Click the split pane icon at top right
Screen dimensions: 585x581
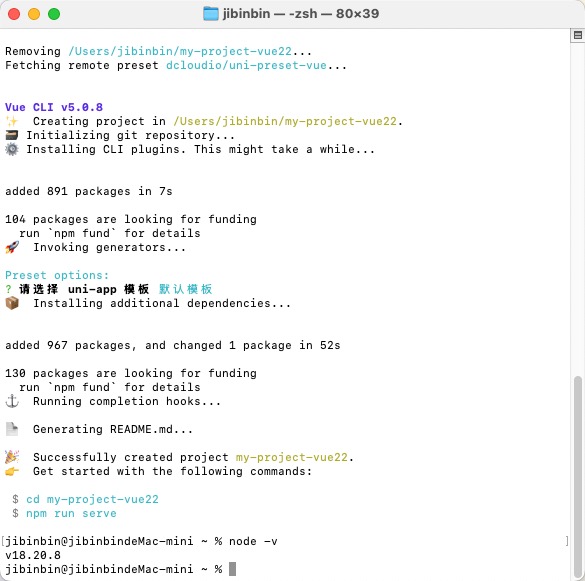[578, 35]
